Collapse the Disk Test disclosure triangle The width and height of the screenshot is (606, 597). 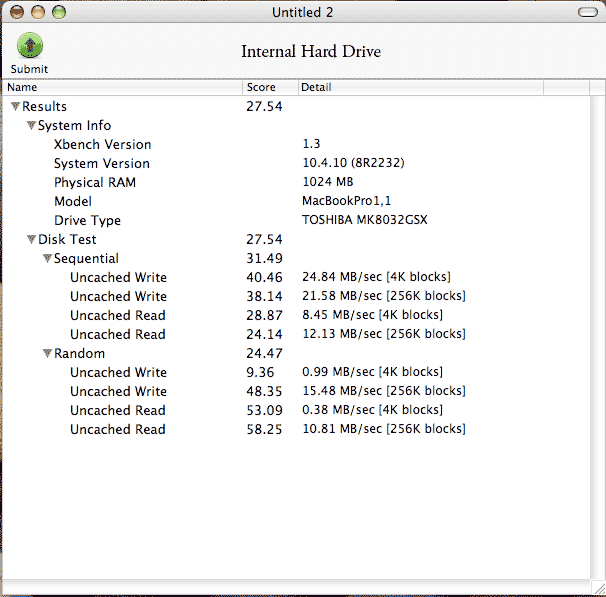coord(31,239)
